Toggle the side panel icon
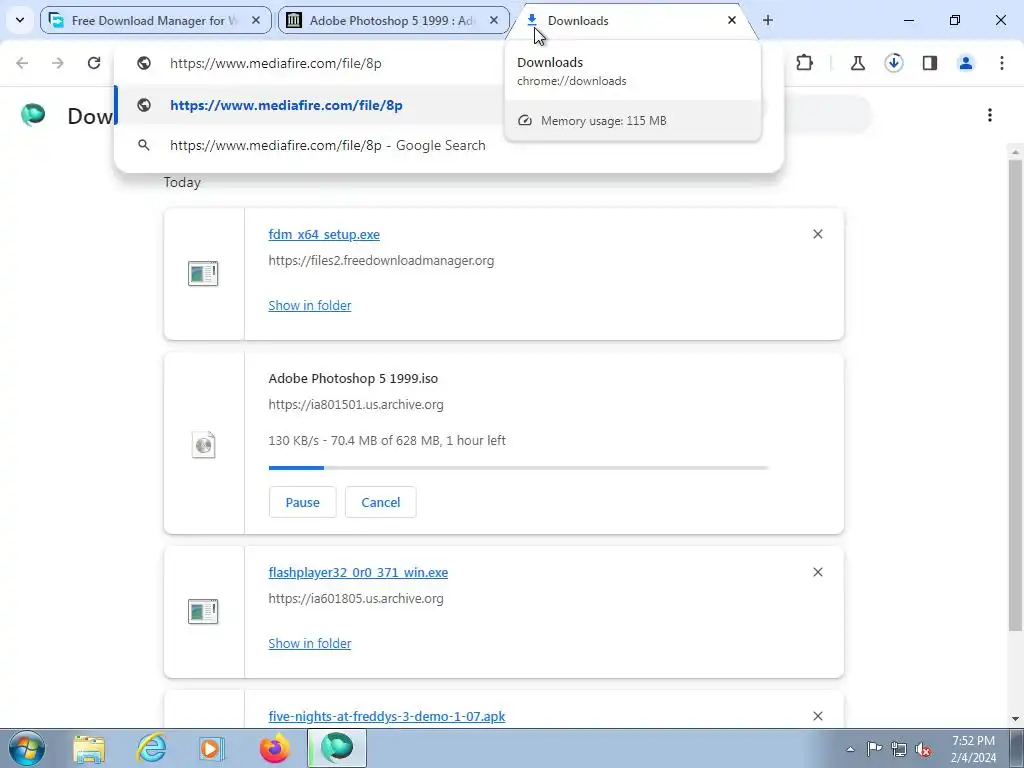Viewport: 1024px width, 768px height. pos(930,63)
